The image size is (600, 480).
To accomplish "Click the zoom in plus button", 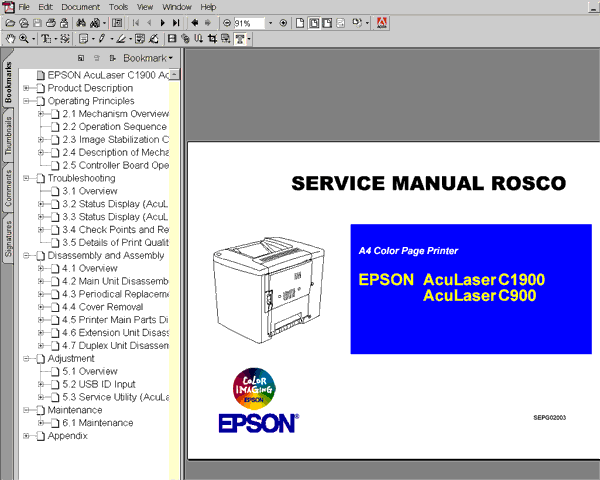I will [x=283, y=23].
